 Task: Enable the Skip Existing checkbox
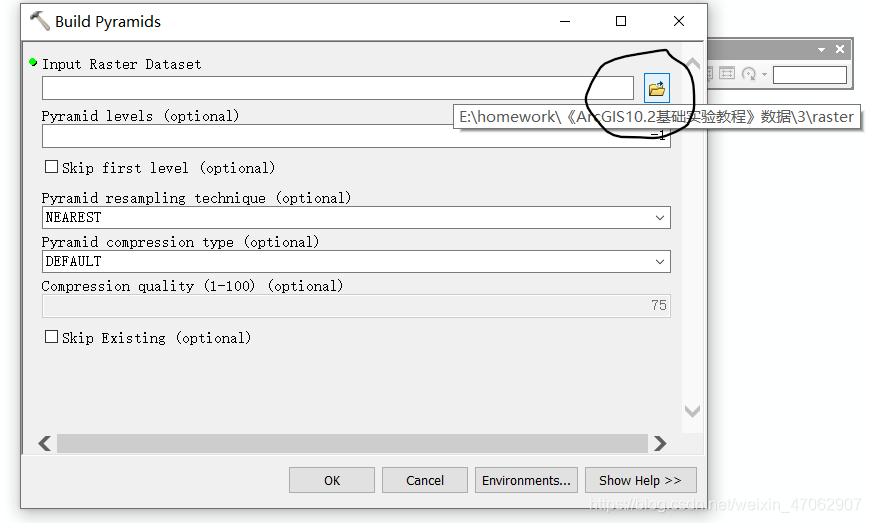pos(51,337)
